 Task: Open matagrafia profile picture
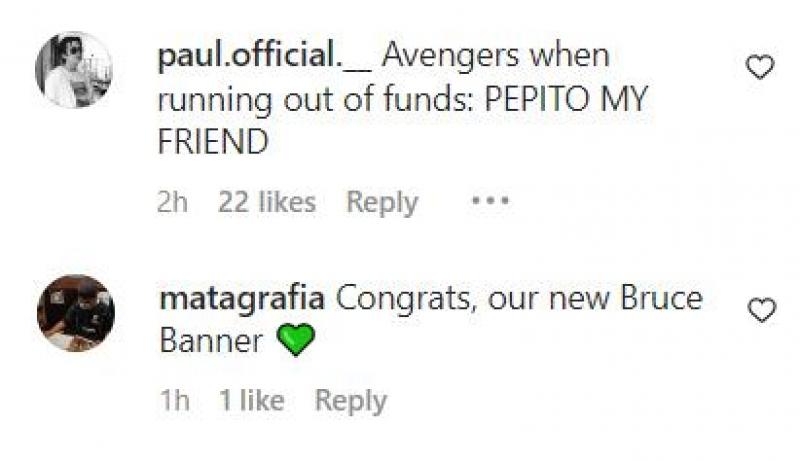75,313
